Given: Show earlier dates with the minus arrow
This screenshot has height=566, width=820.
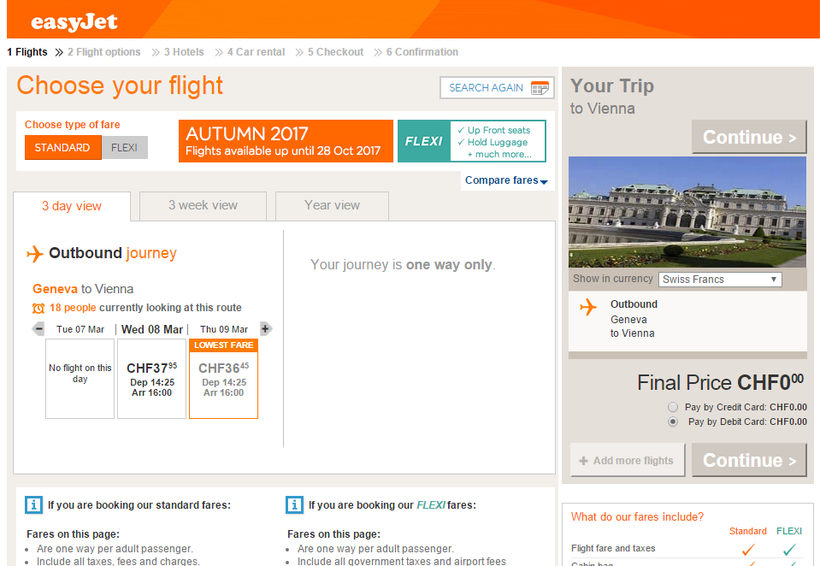Looking at the screenshot, I should (38, 329).
